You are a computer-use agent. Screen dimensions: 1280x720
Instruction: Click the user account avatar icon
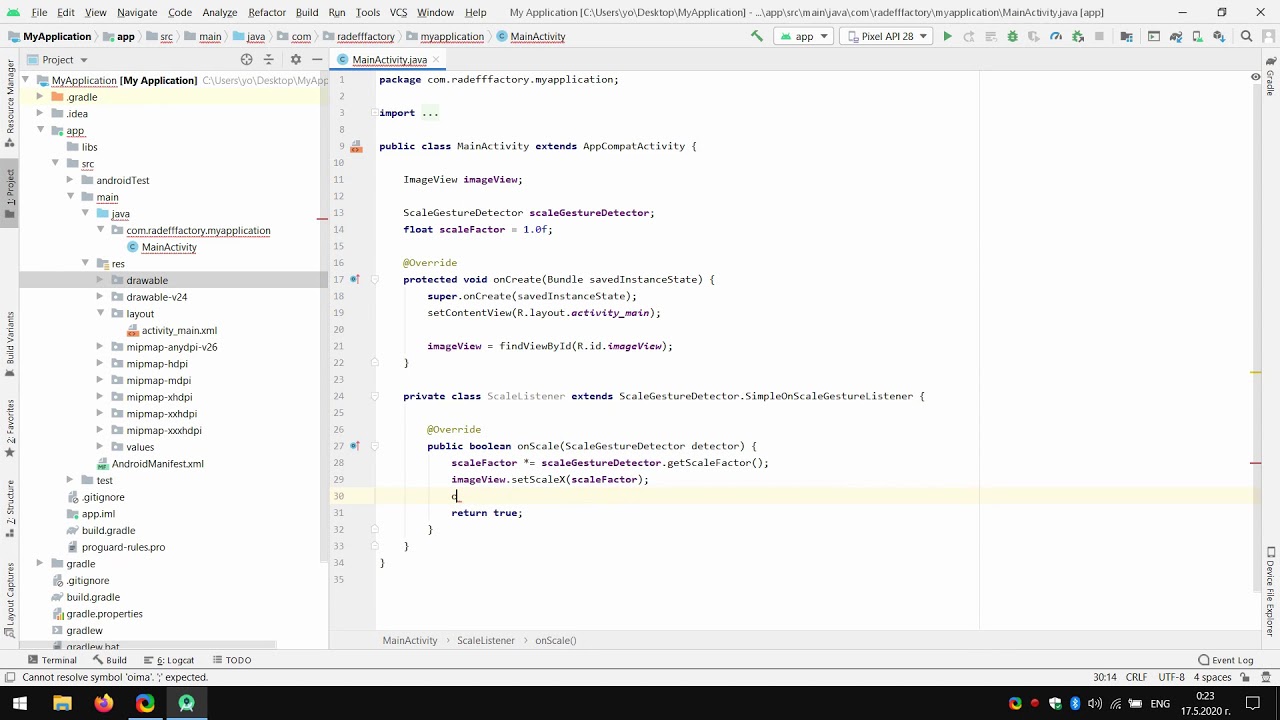[x=1268, y=36]
